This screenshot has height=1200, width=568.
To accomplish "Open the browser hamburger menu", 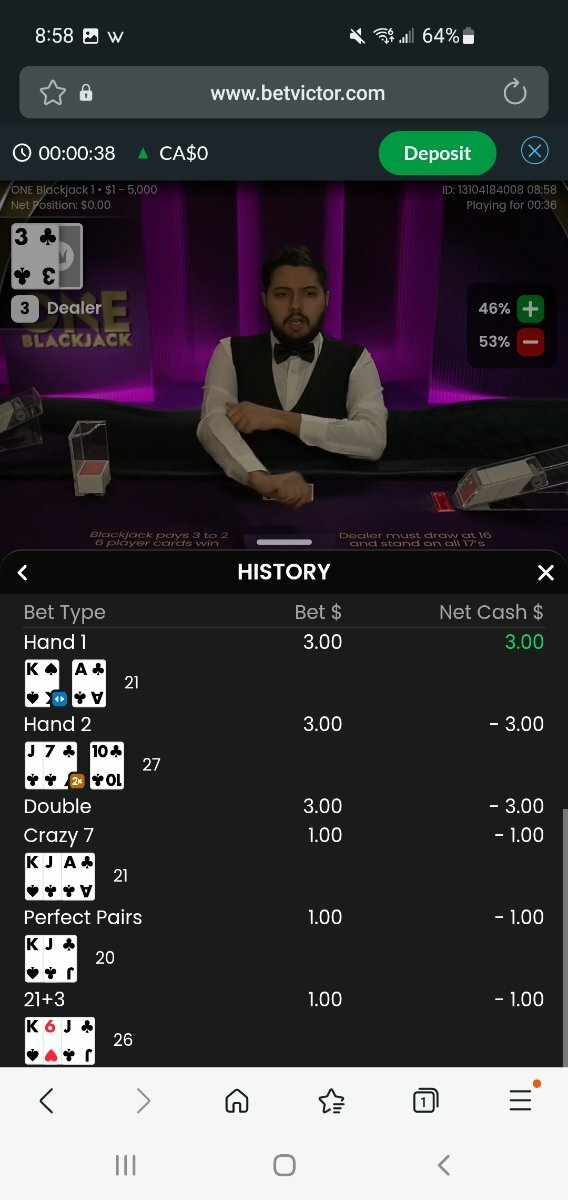I will pyautogui.click(x=520, y=1101).
